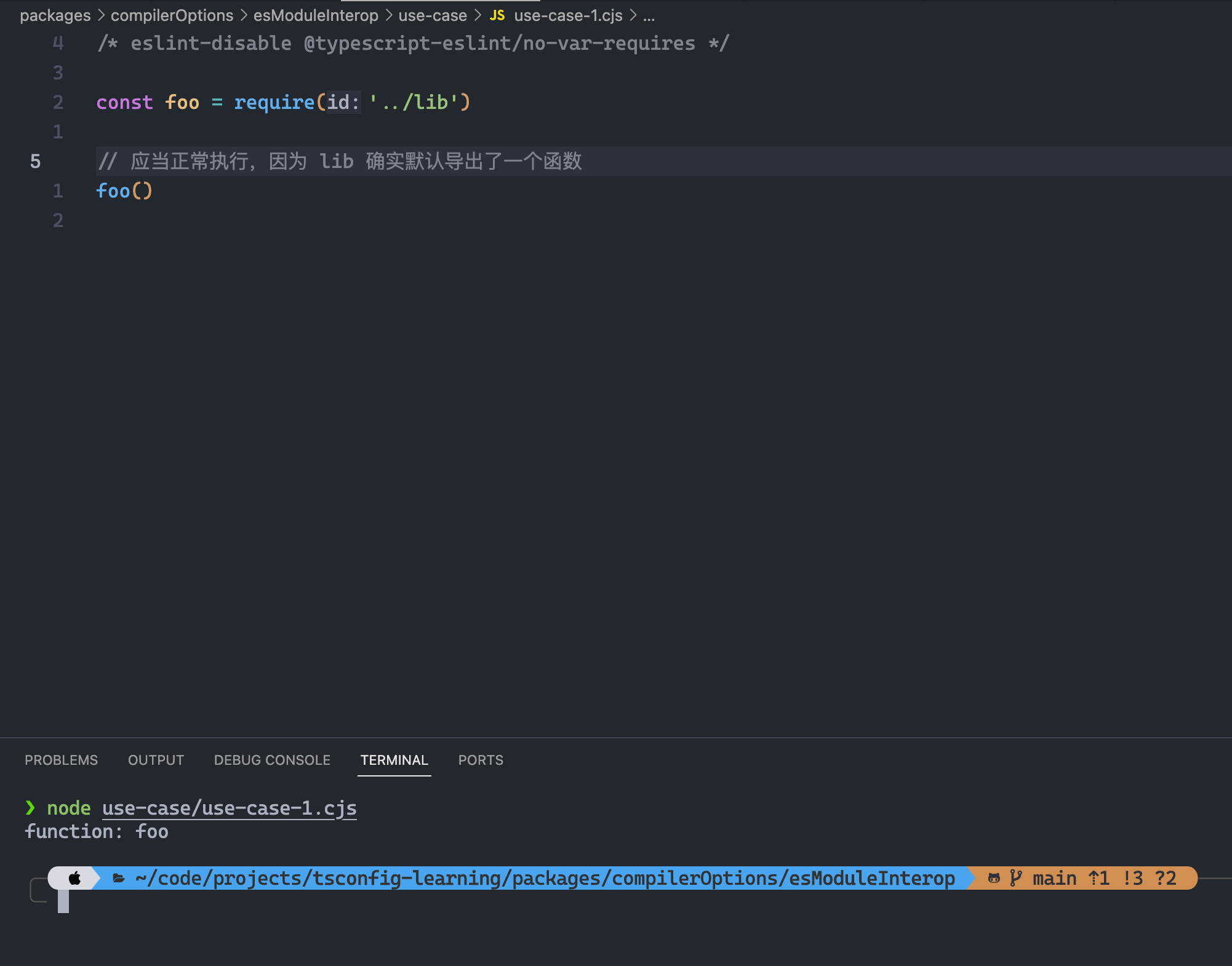Click the 'require' function call in code

[274, 102]
